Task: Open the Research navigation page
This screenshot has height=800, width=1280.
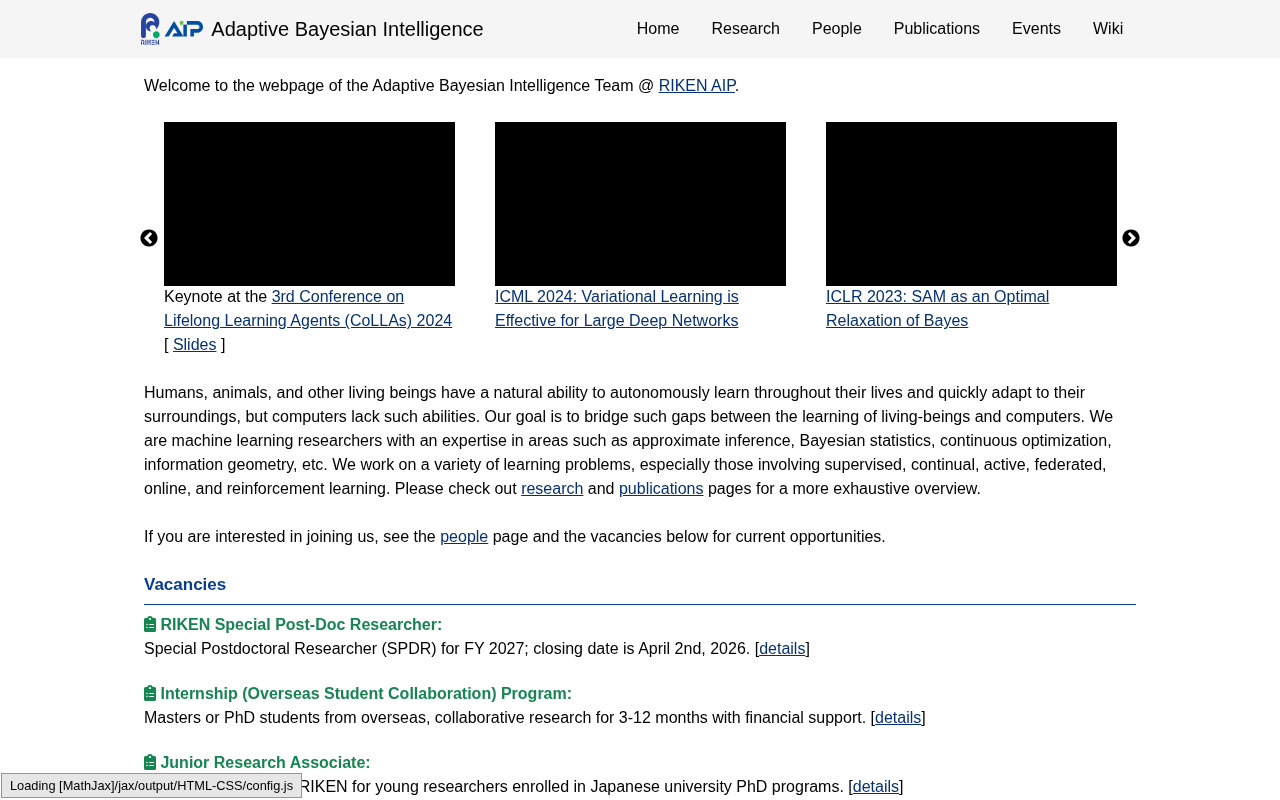Action: pyautogui.click(x=745, y=29)
